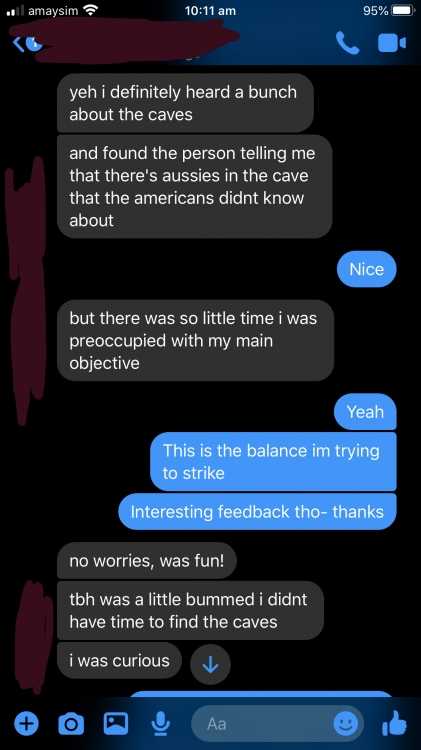421x750 pixels.
Task: Jump to latest messages with down arrow
Action: click(x=210, y=664)
